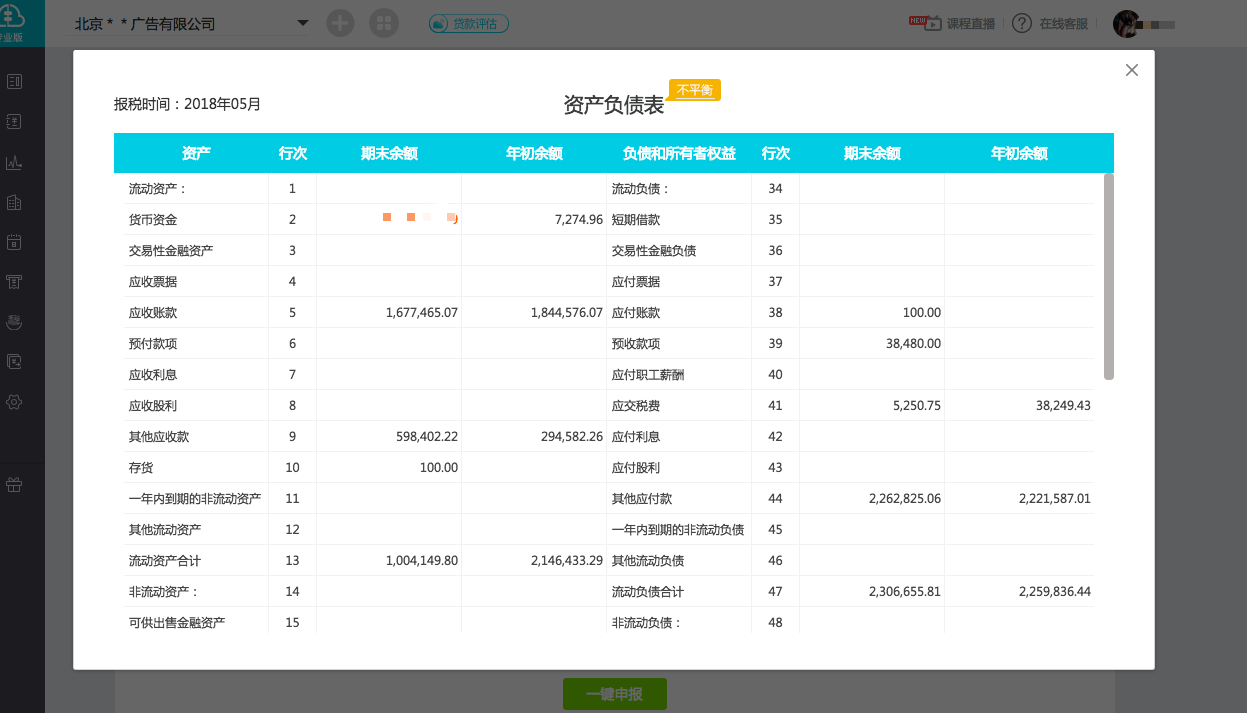The image size is (1247, 713).
Task: Expand the company name dropdown
Action: [303, 24]
